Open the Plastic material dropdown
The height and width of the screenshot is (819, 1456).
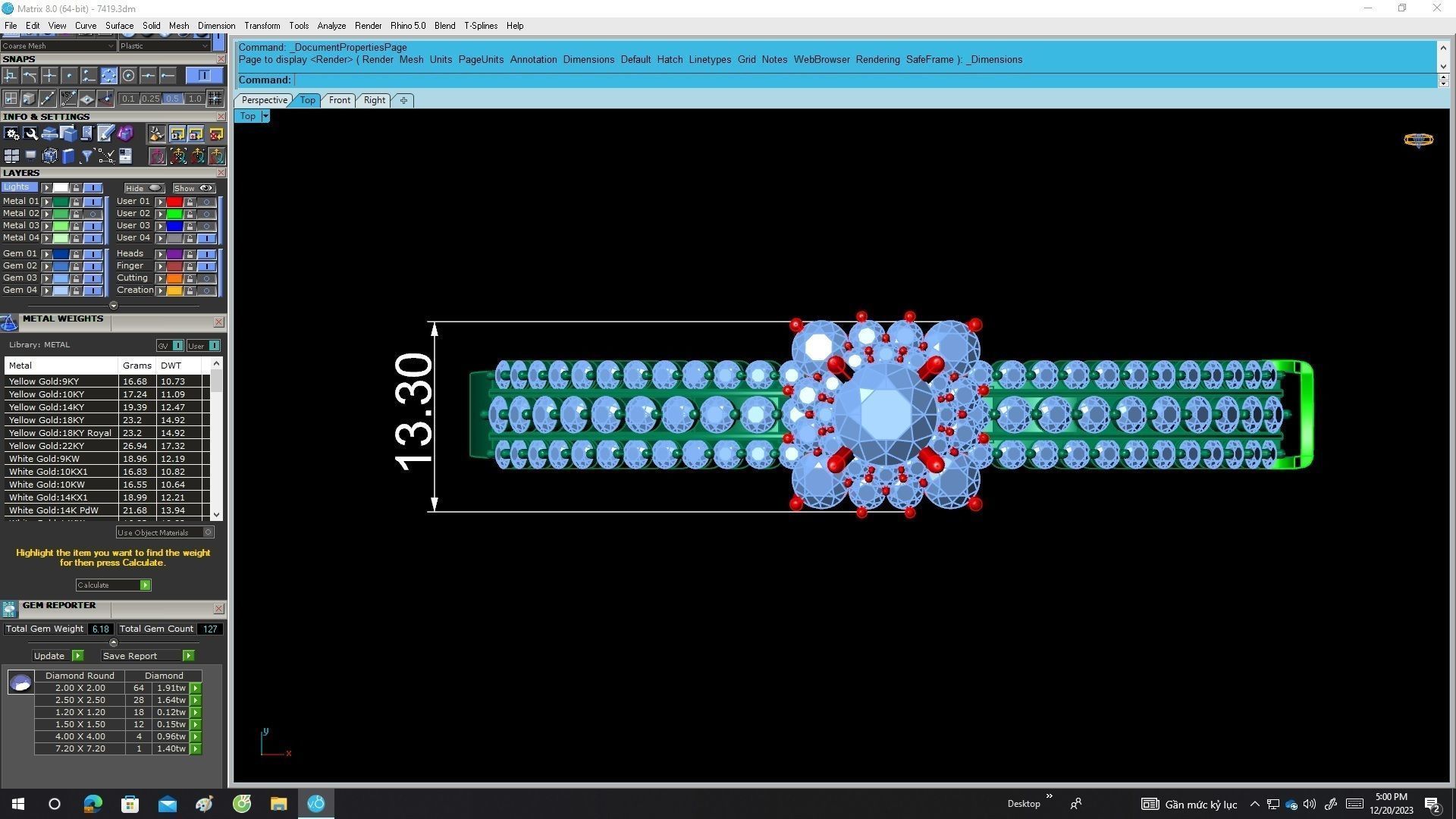(205, 46)
